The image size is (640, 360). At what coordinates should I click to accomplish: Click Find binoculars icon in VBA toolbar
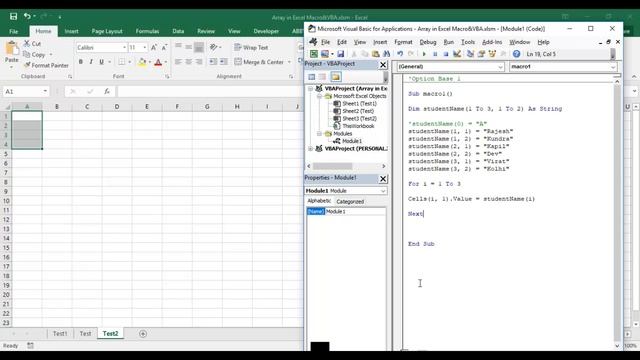pos(386,54)
